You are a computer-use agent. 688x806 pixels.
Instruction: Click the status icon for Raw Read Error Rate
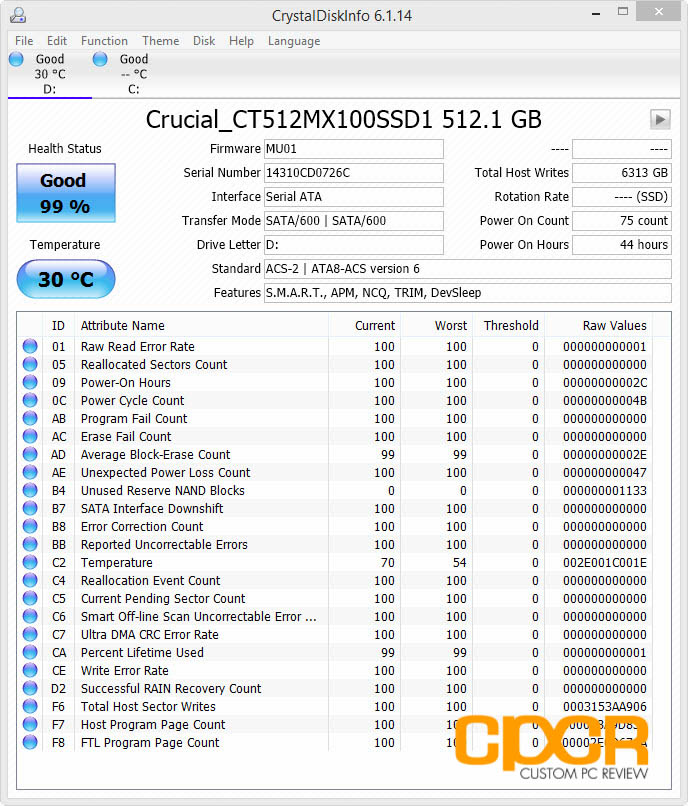pyautogui.click(x=30, y=346)
